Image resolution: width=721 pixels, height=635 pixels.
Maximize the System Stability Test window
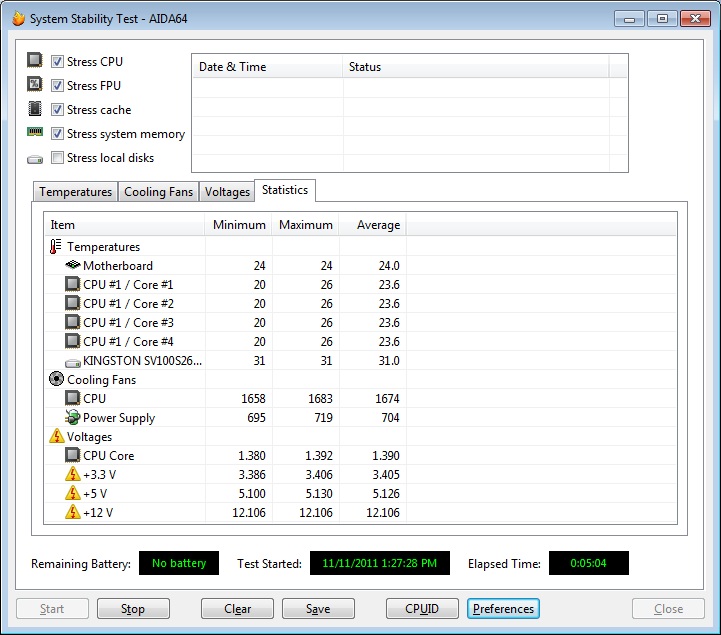pos(662,19)
